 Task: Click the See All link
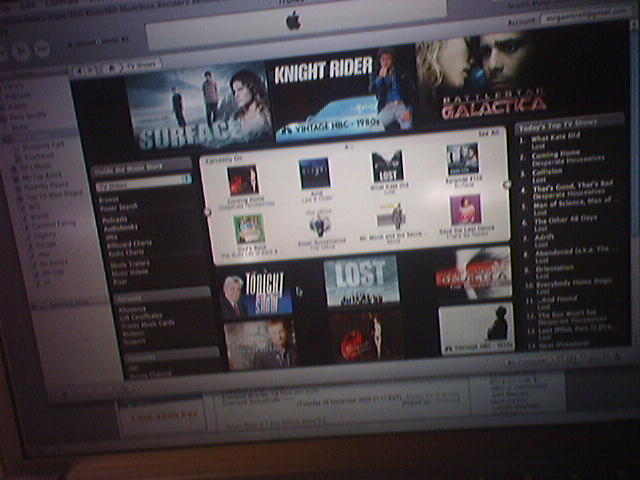tap(488, 133)
